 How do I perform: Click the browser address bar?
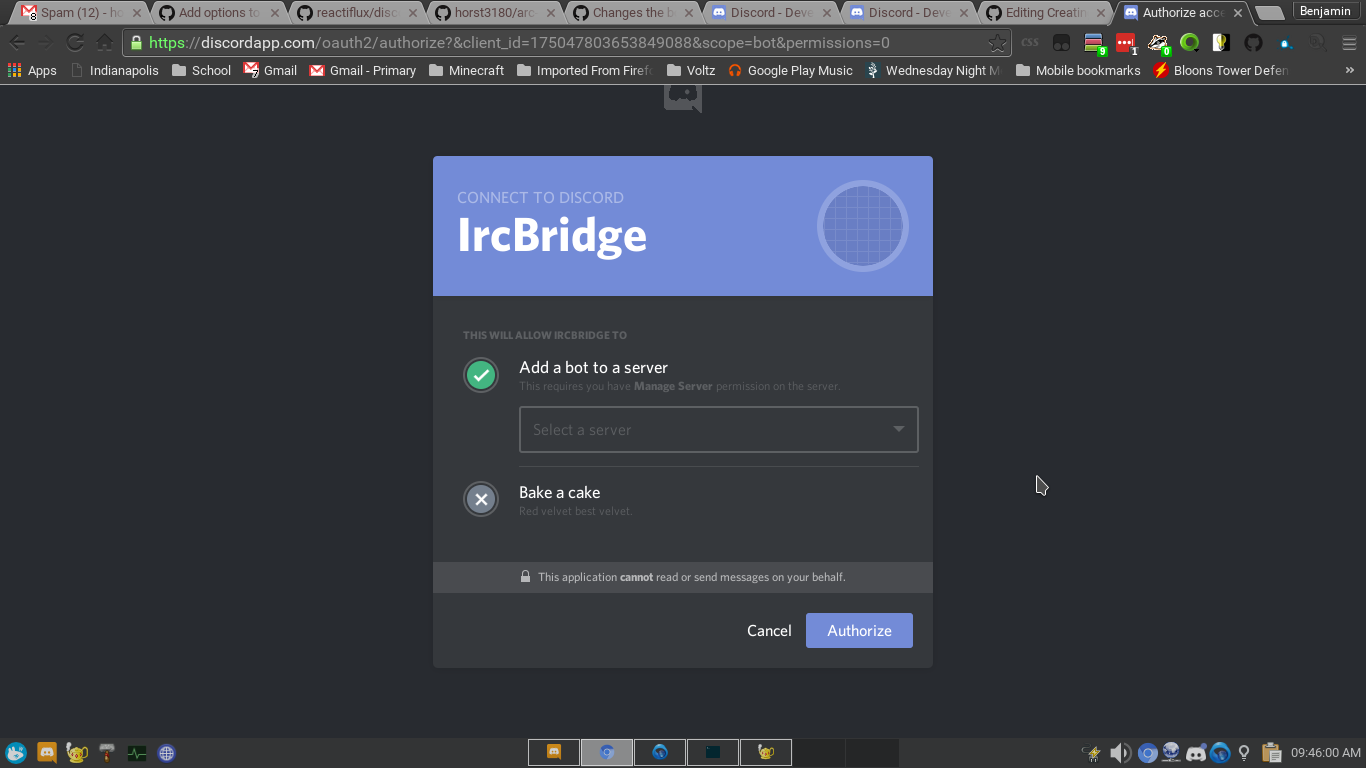[560, 42]
